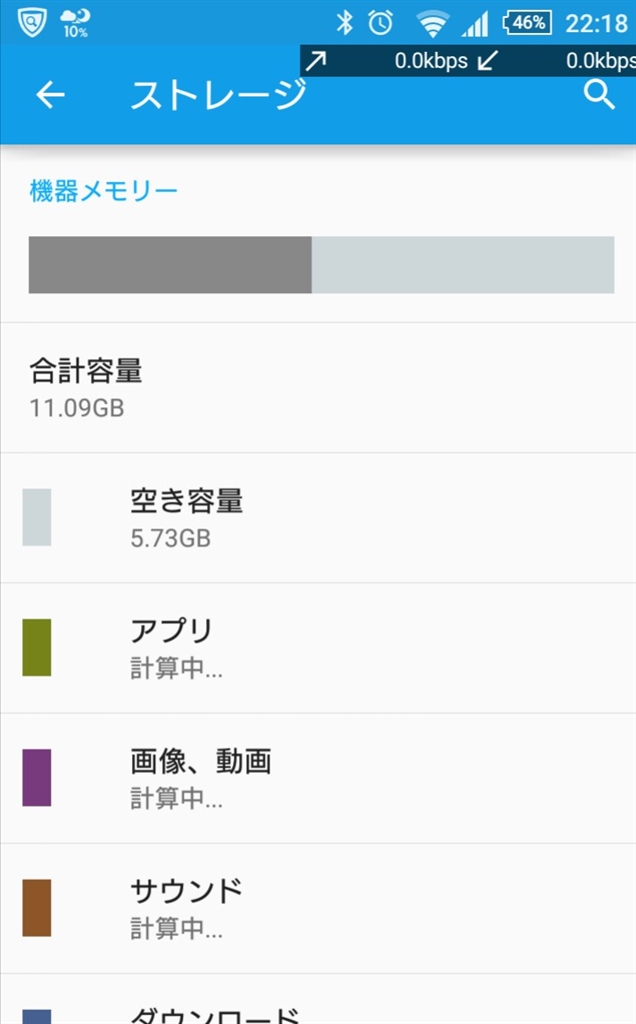
Task: Tap the Bluetooth status icon
Action: pyautogui.click(x=344, y=22)
